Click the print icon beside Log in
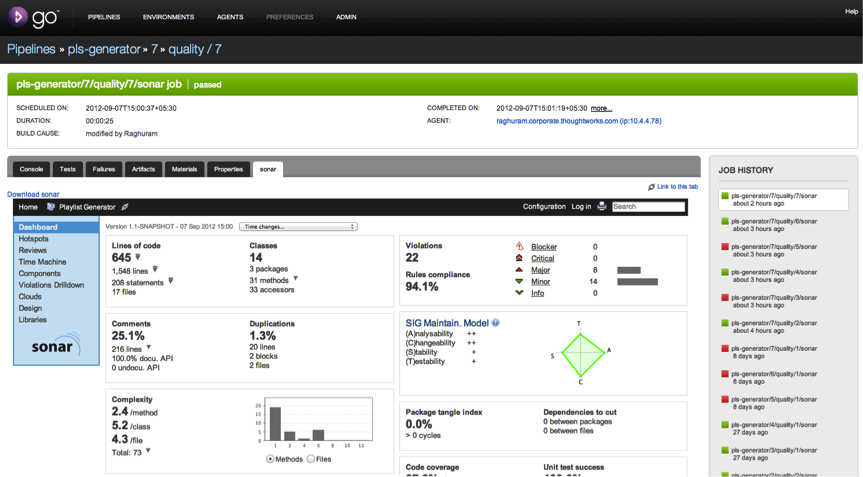This screenshot has width=863, height=477. pos(602,207)
